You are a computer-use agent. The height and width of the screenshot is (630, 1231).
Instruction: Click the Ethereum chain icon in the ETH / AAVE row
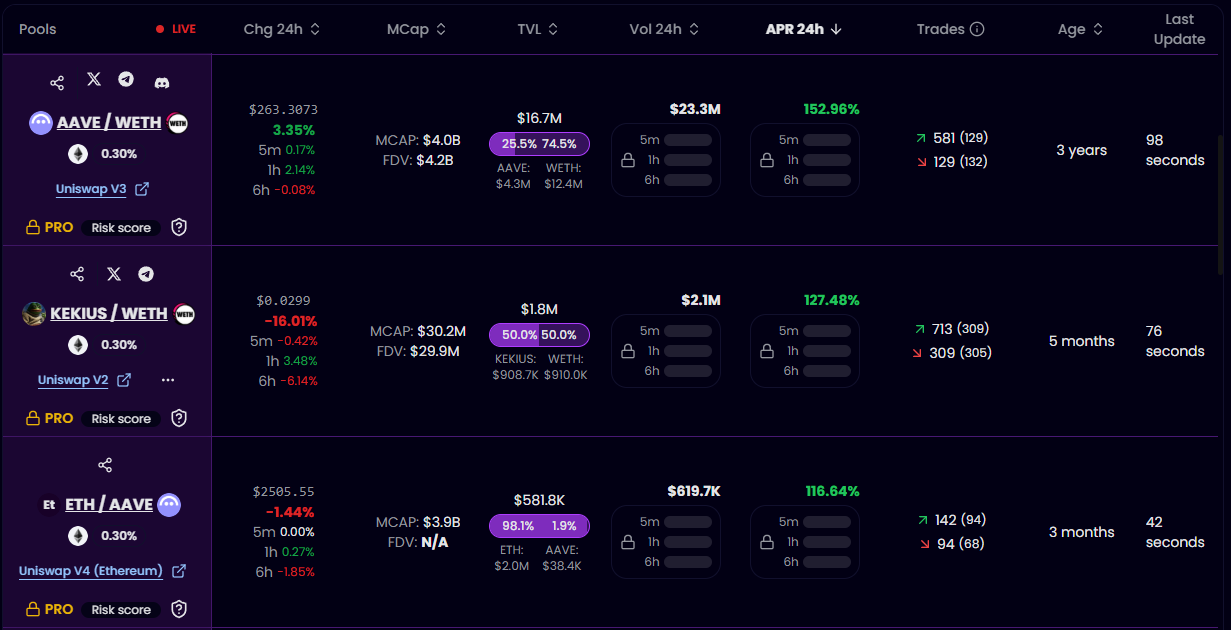77,536
